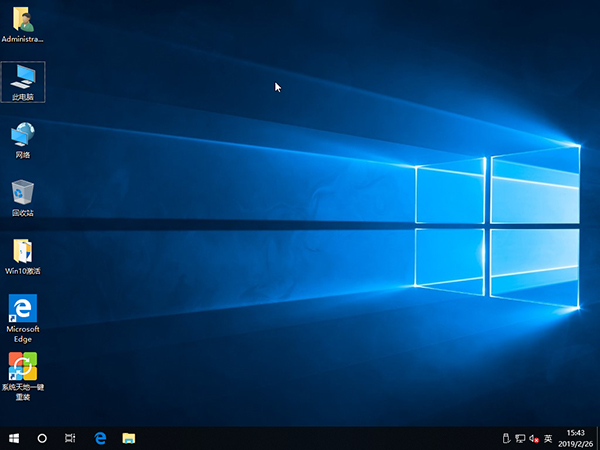Open the network status tray icon

[520, 438]
